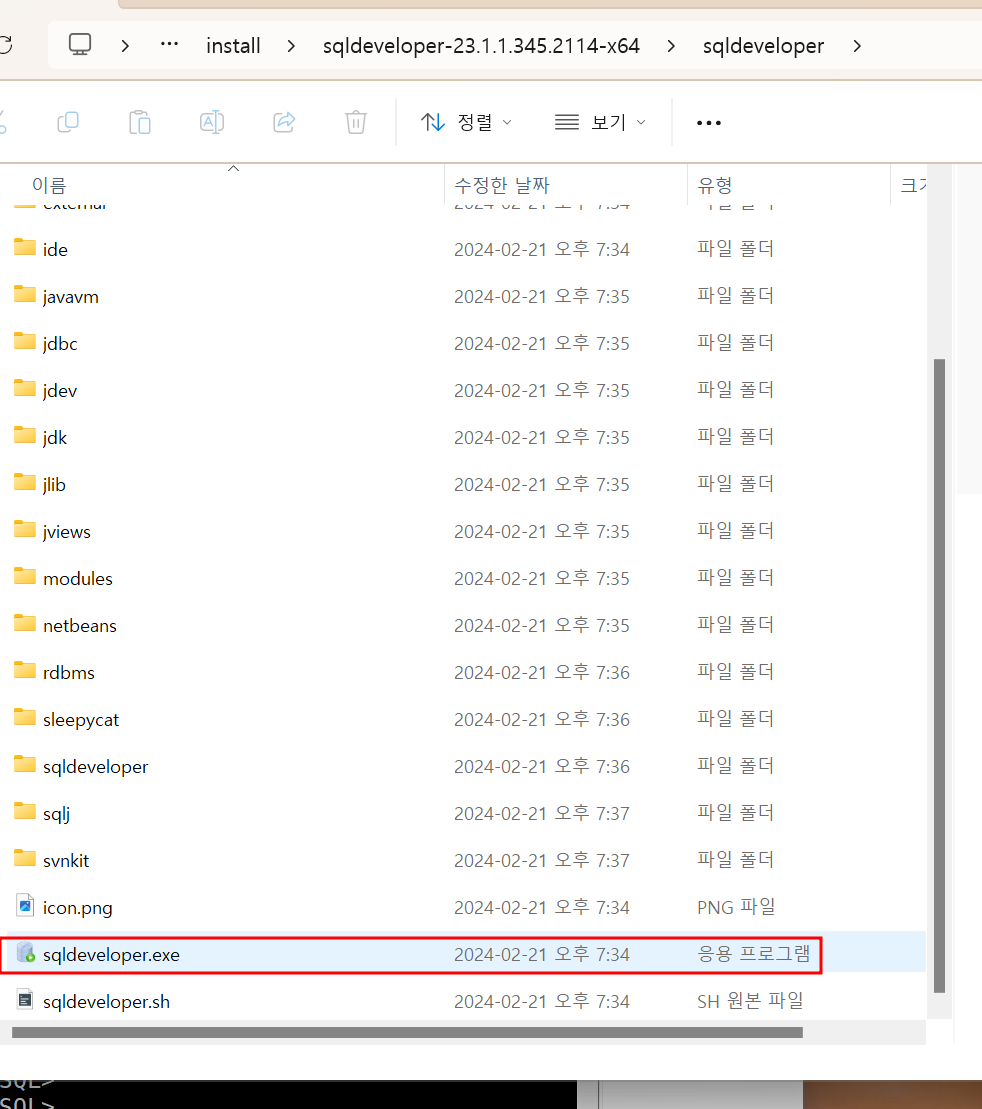Go to sqldeveloper-23.1.1.345.2114-x64 breadcrumb

coord(481,46)
